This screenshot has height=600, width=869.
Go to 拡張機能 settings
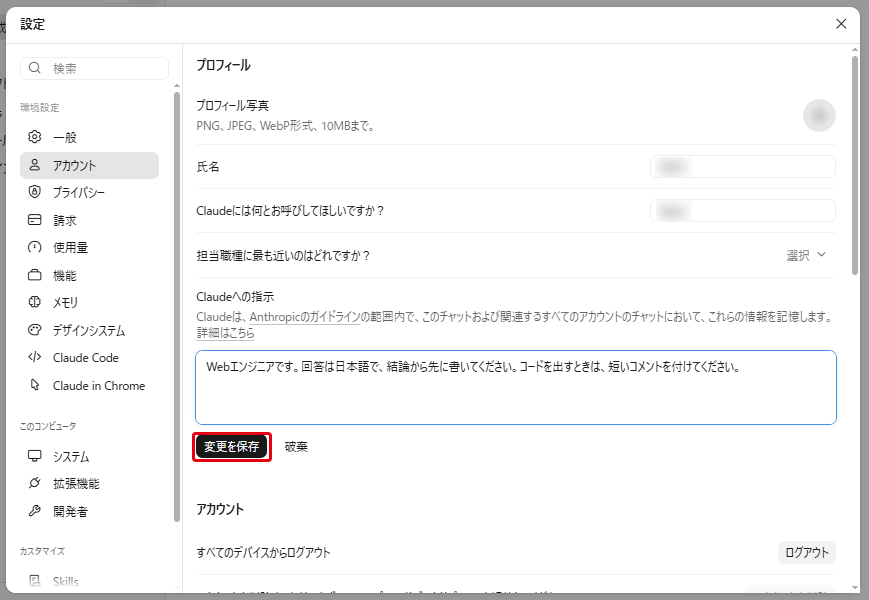[x=89, y=483]
